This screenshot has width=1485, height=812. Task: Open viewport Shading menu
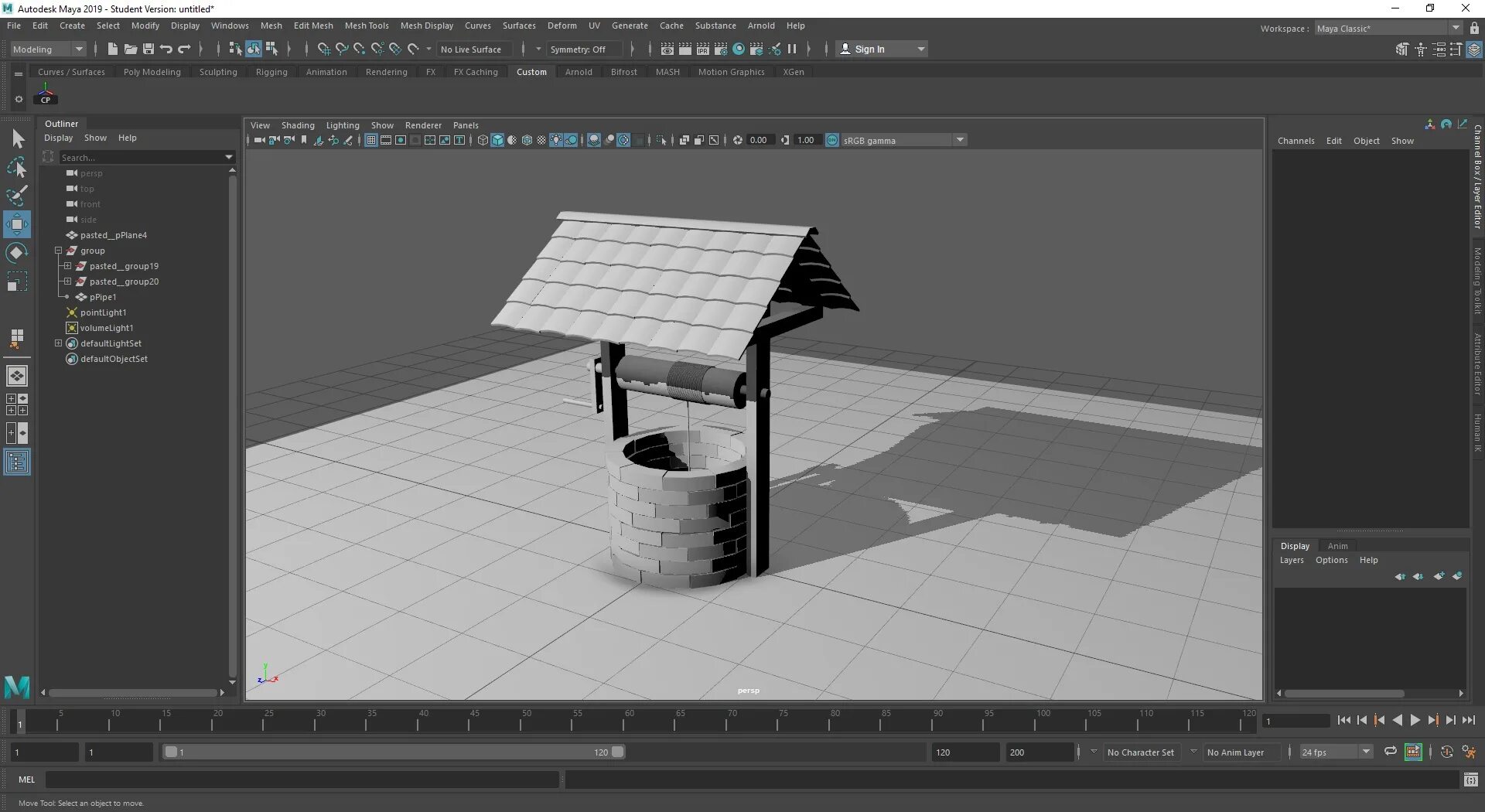pyautogui.click(x=298, y=125)
